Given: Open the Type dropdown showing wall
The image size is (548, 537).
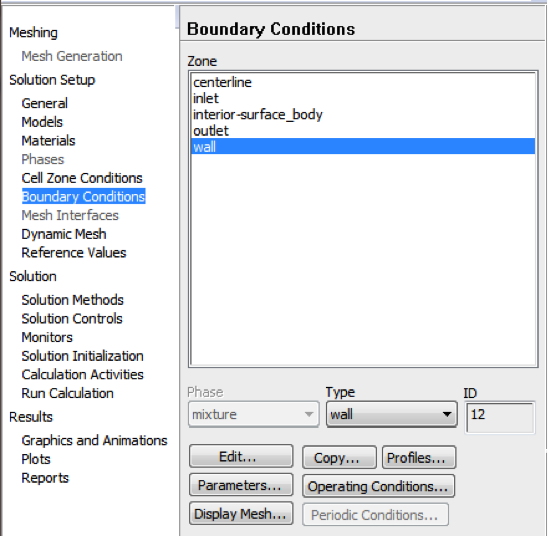Looking at the screenshot, I should point(391,415).
